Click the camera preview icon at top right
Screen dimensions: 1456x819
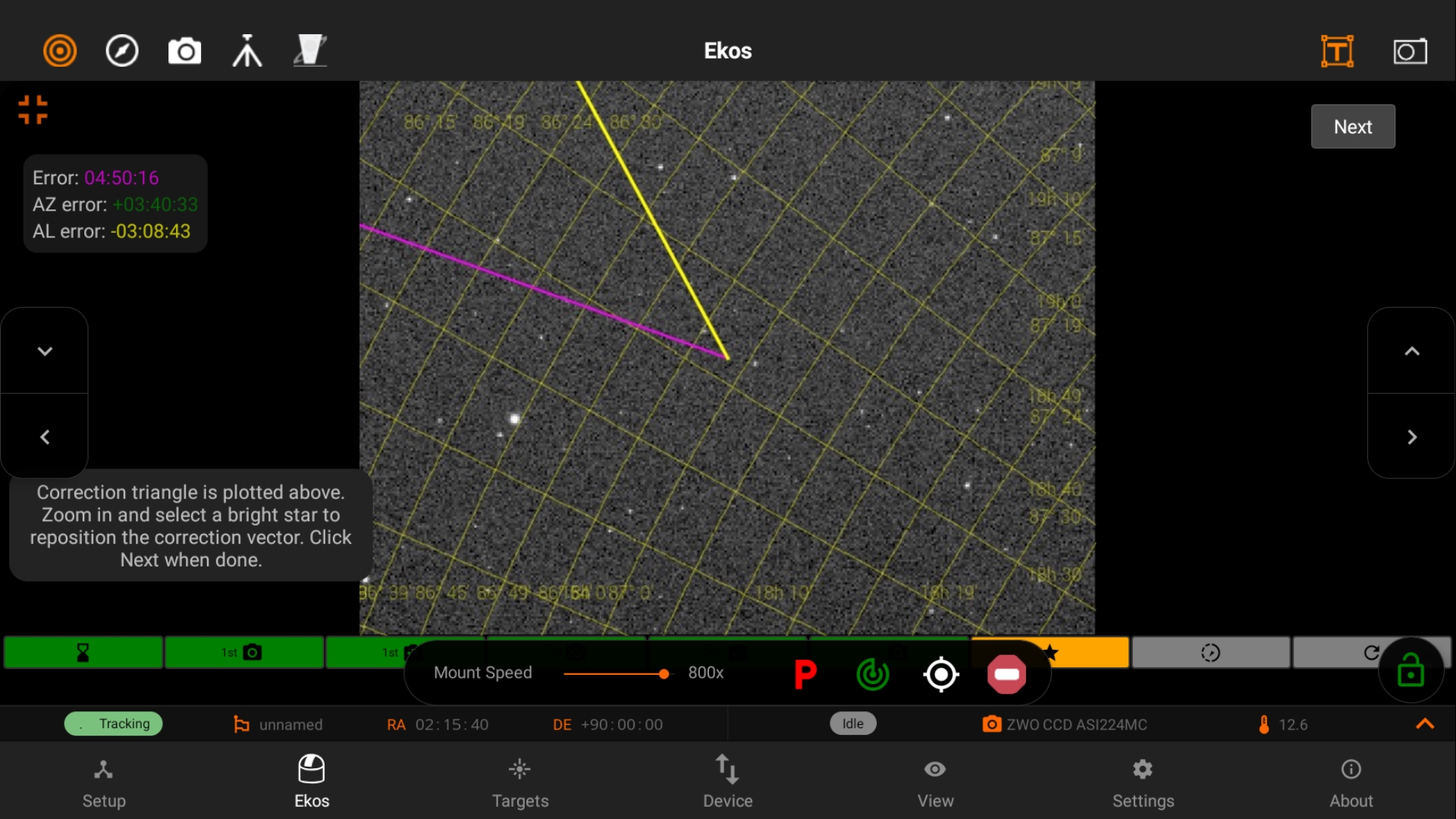tap(1410, 51)
